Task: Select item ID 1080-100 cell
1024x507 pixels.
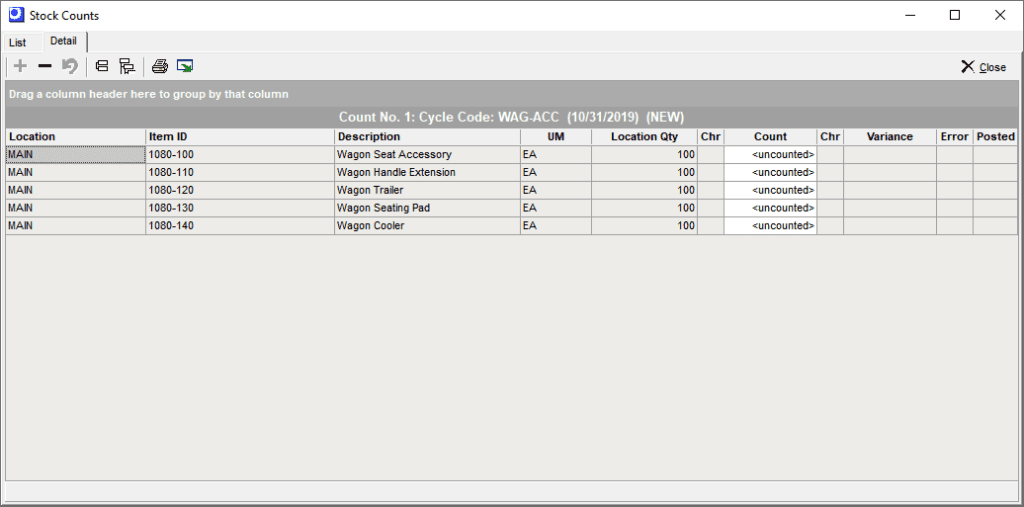Action: click(240, 155)
